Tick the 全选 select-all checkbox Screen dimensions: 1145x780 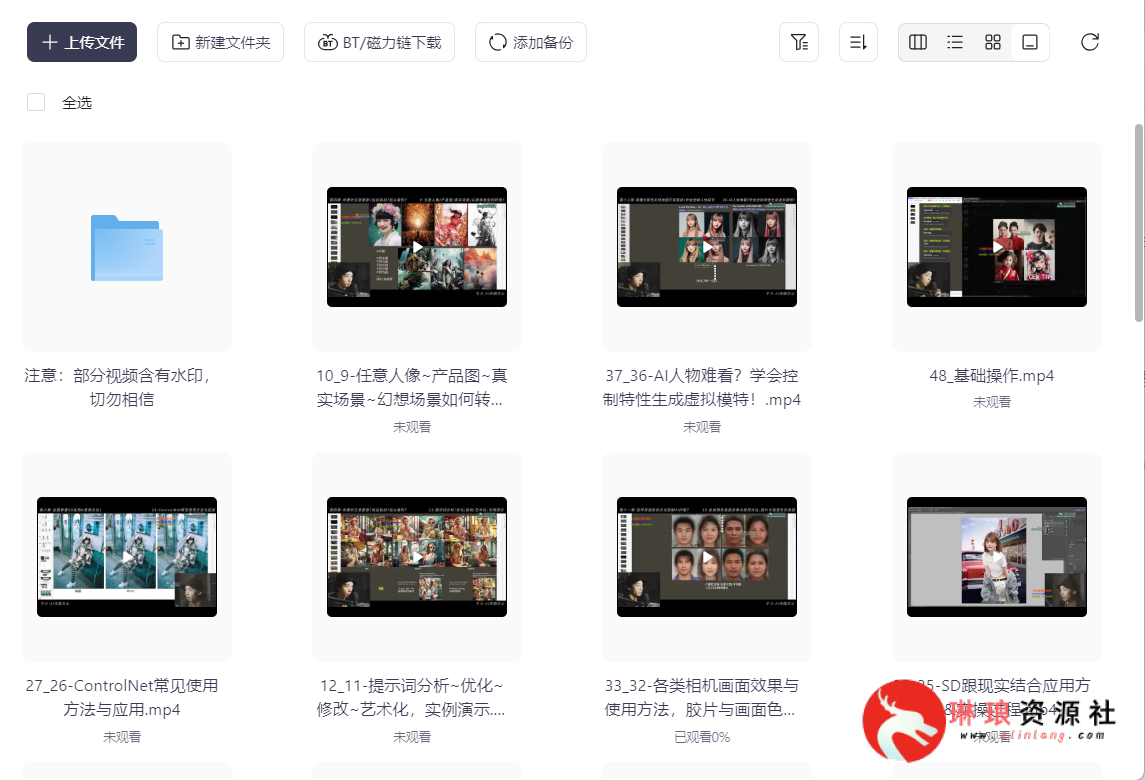pos(36,102)
